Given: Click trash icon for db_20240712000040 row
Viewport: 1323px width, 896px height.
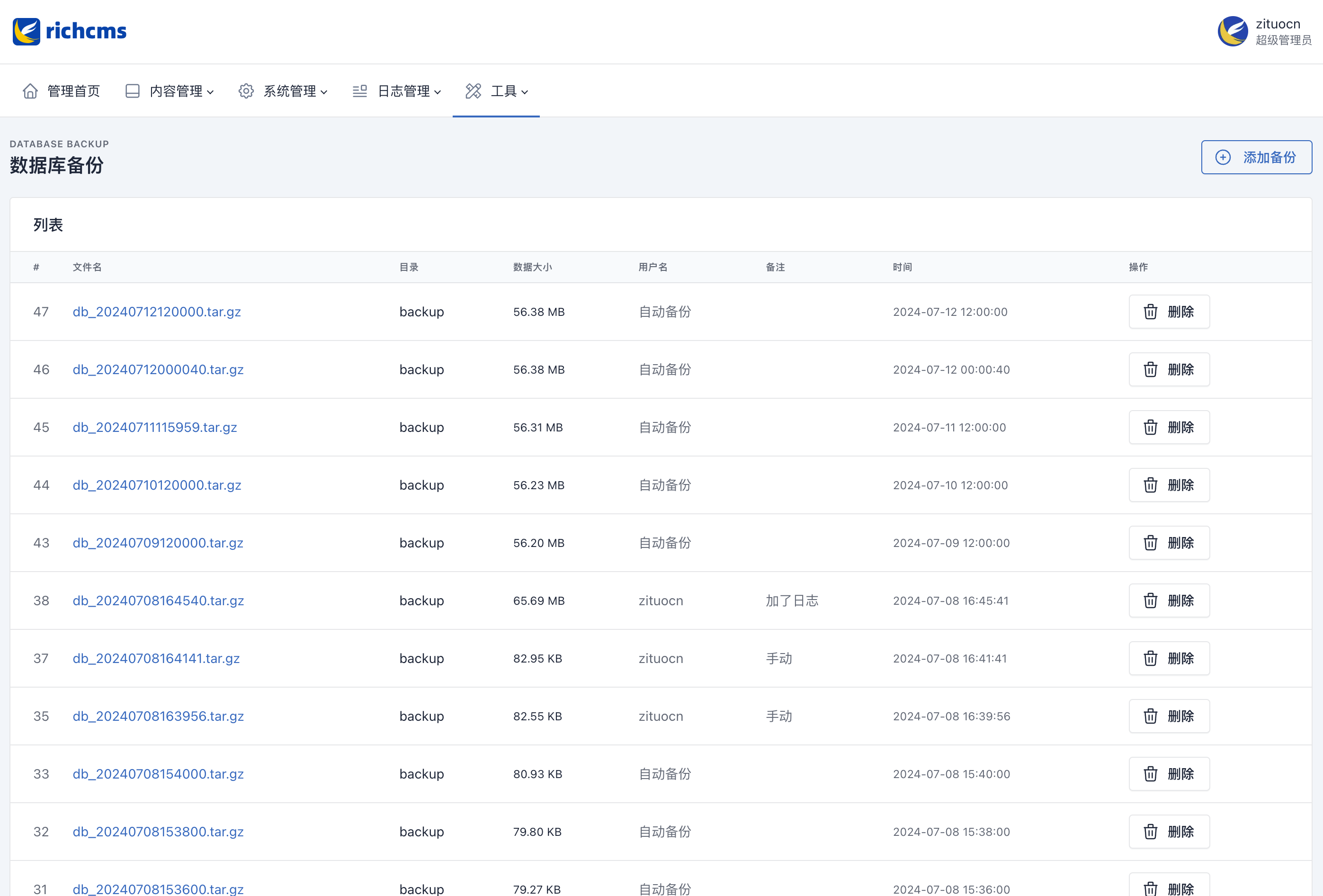Looking at the screenshot, I should tap(1151, 369).
